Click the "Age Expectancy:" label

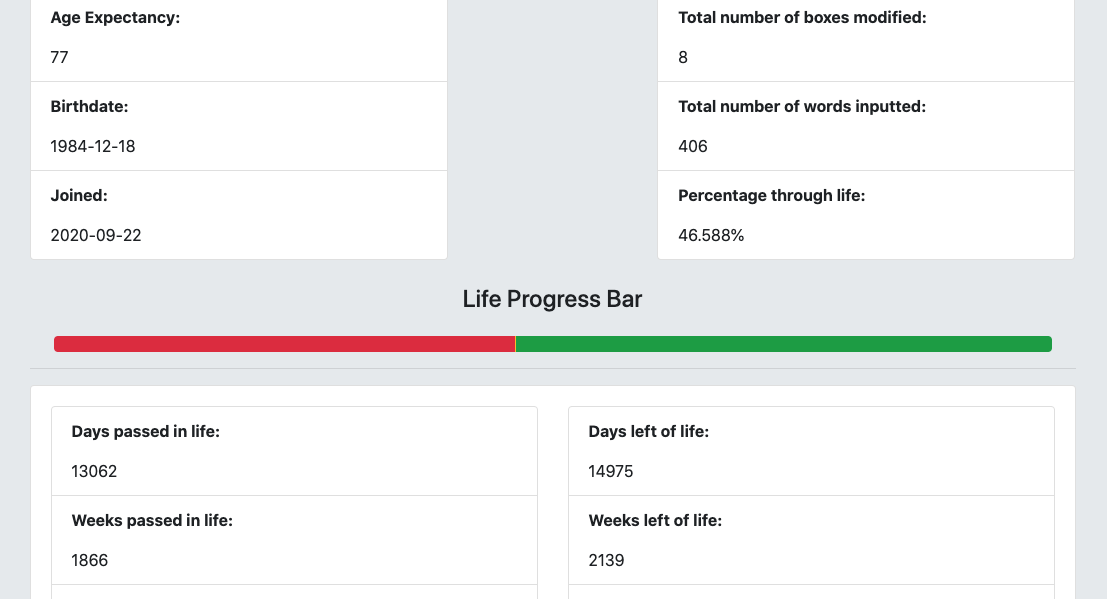click(115, 18)
